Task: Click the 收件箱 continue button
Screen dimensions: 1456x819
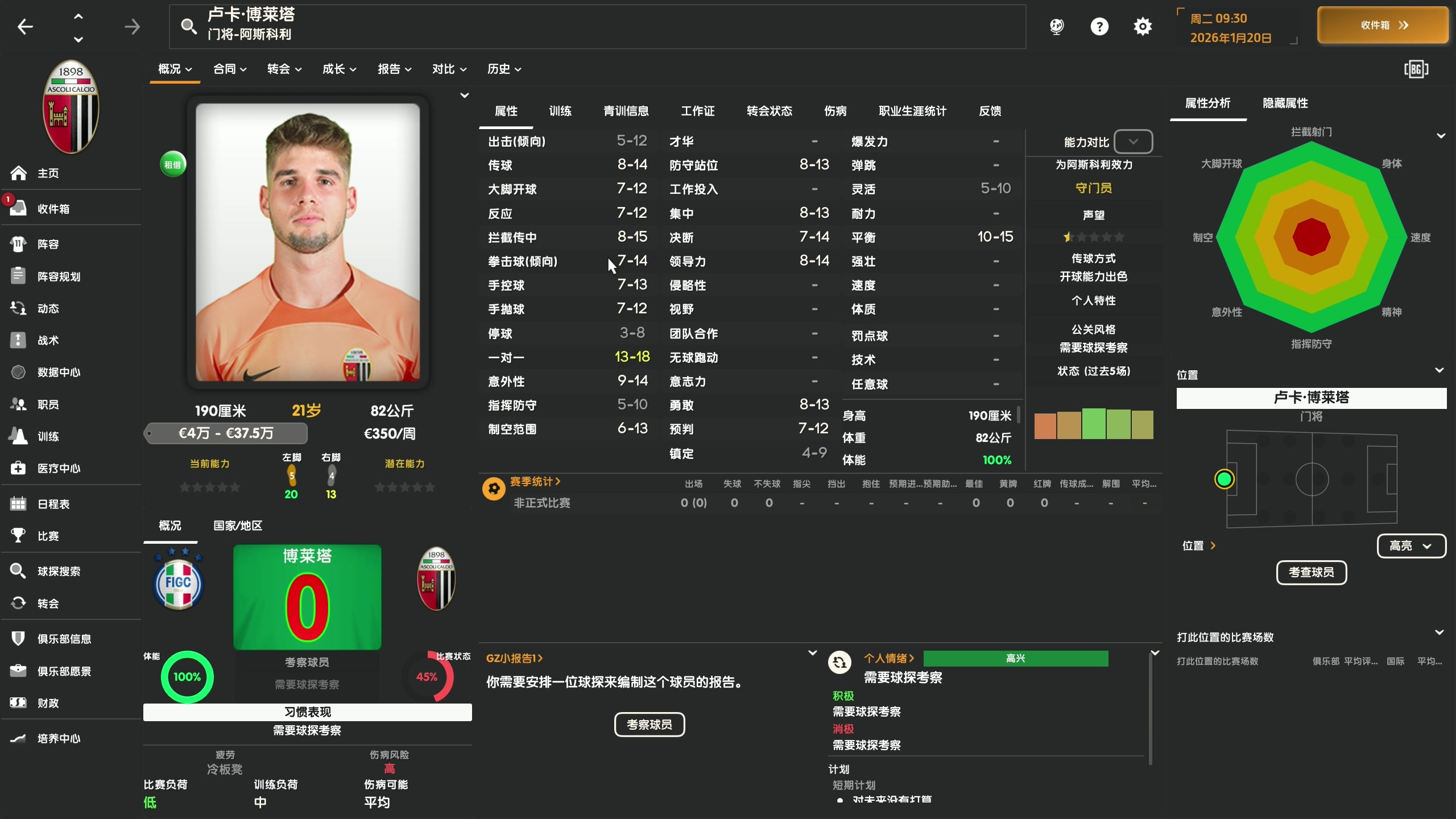Action: [1383, 26]
